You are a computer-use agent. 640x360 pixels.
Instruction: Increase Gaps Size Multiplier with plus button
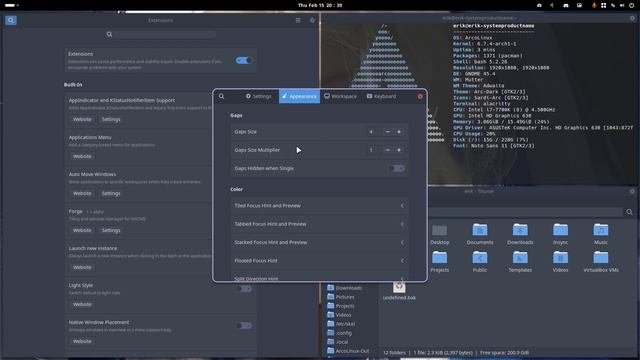(x=399, y=150)
